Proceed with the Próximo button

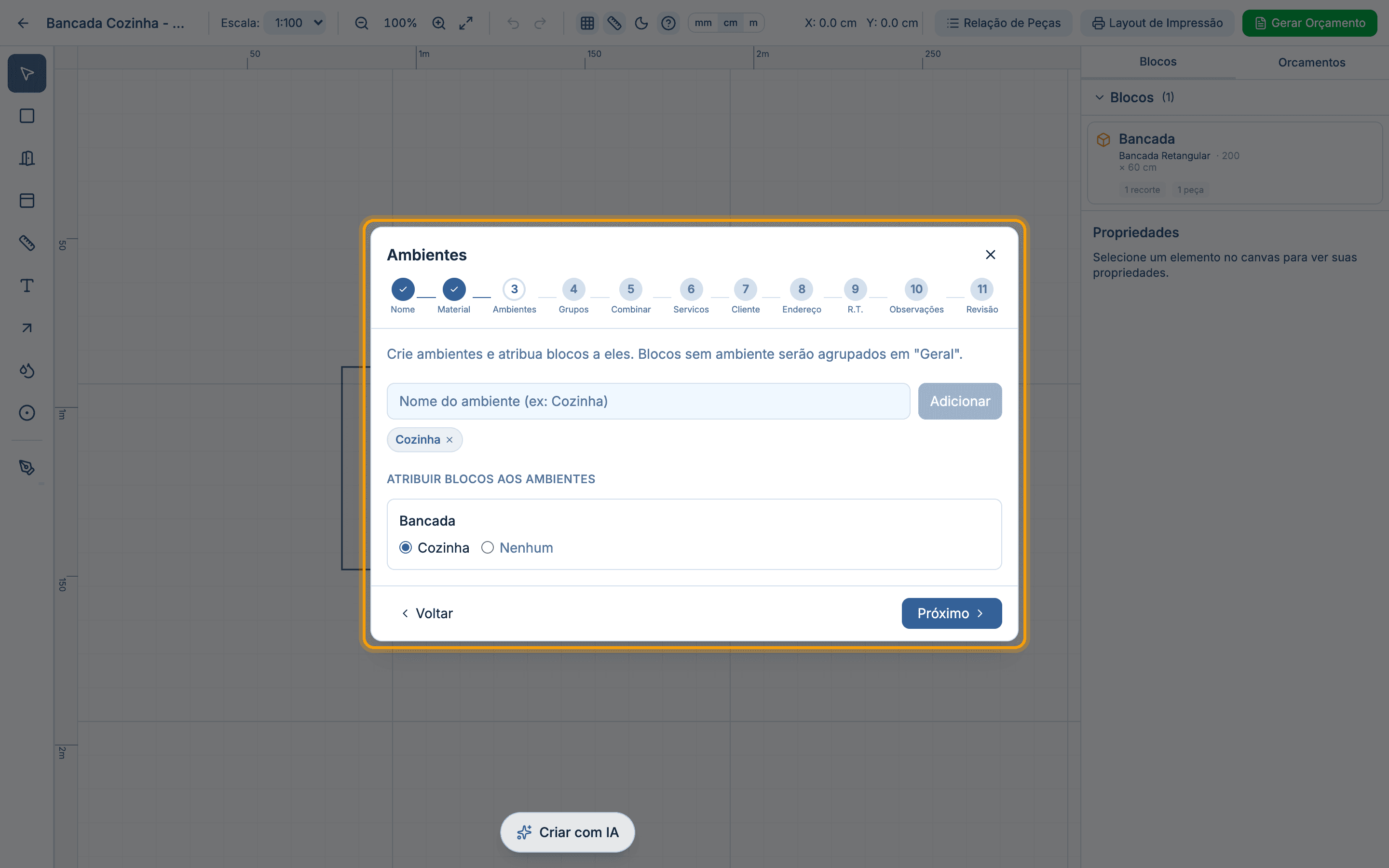(x=951, y=614)
